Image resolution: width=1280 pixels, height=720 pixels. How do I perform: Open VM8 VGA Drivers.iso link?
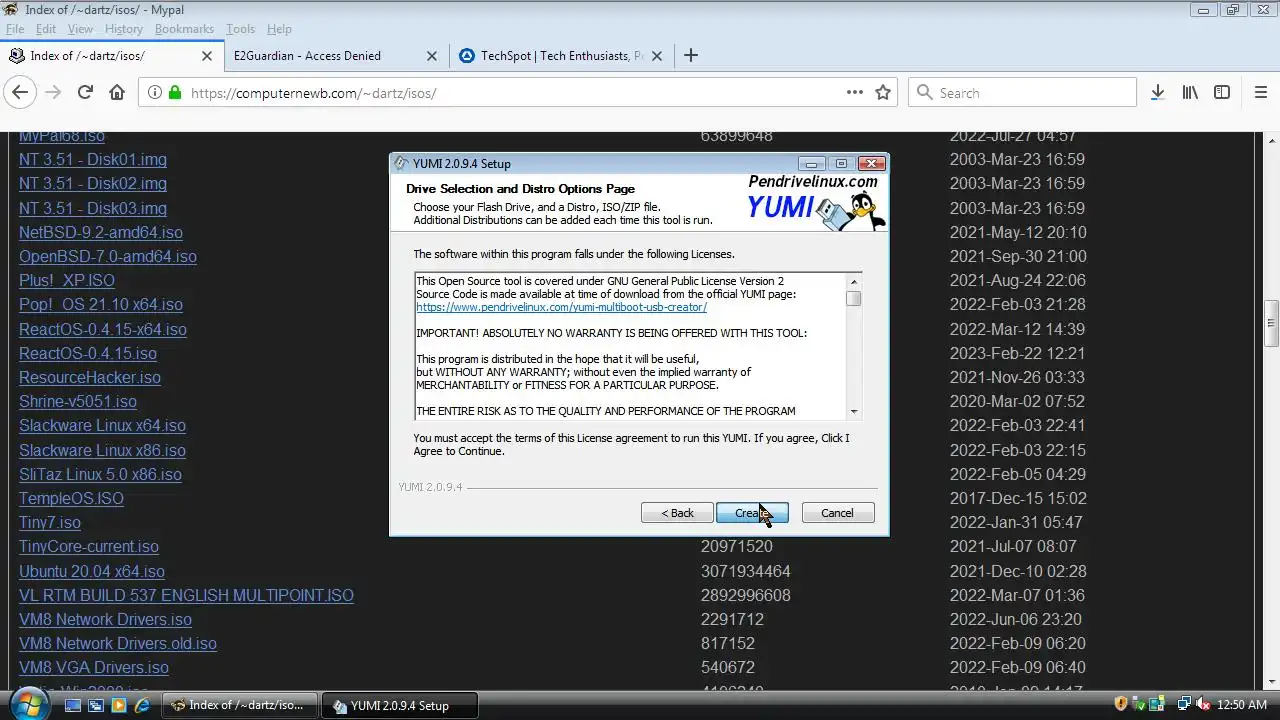click(x=94, y=667)
